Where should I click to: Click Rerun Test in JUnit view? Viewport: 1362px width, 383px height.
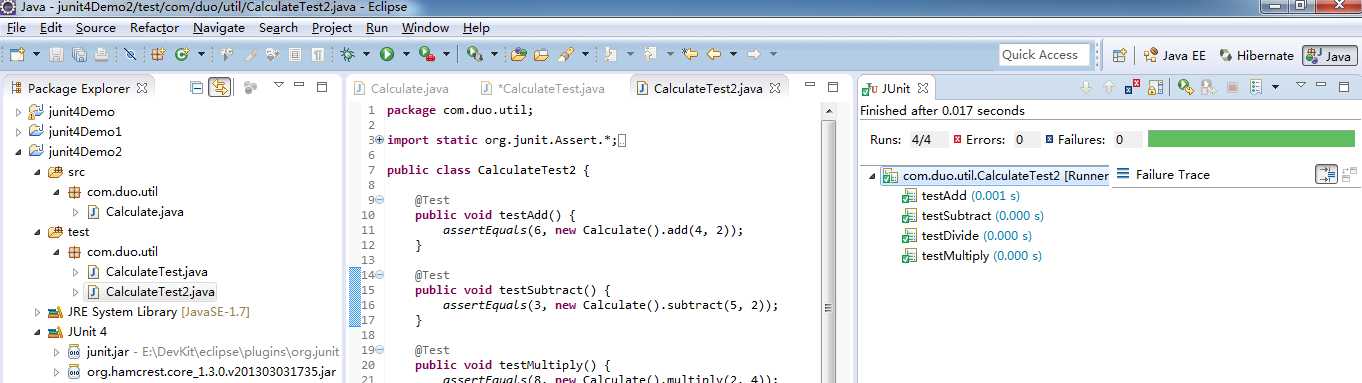pos(1186,88)
